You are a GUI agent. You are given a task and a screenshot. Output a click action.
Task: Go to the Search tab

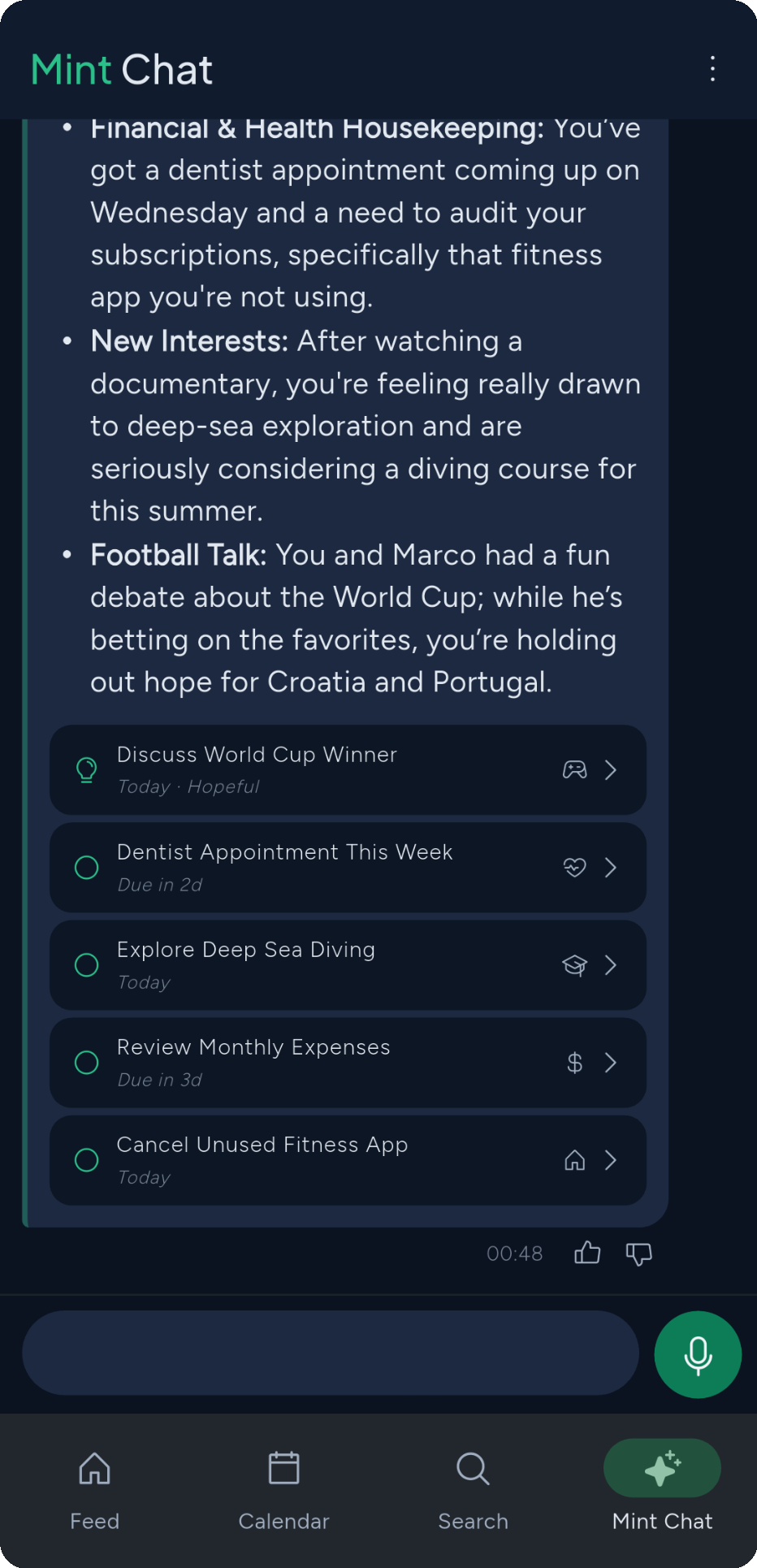click(x=473, y=1490)
